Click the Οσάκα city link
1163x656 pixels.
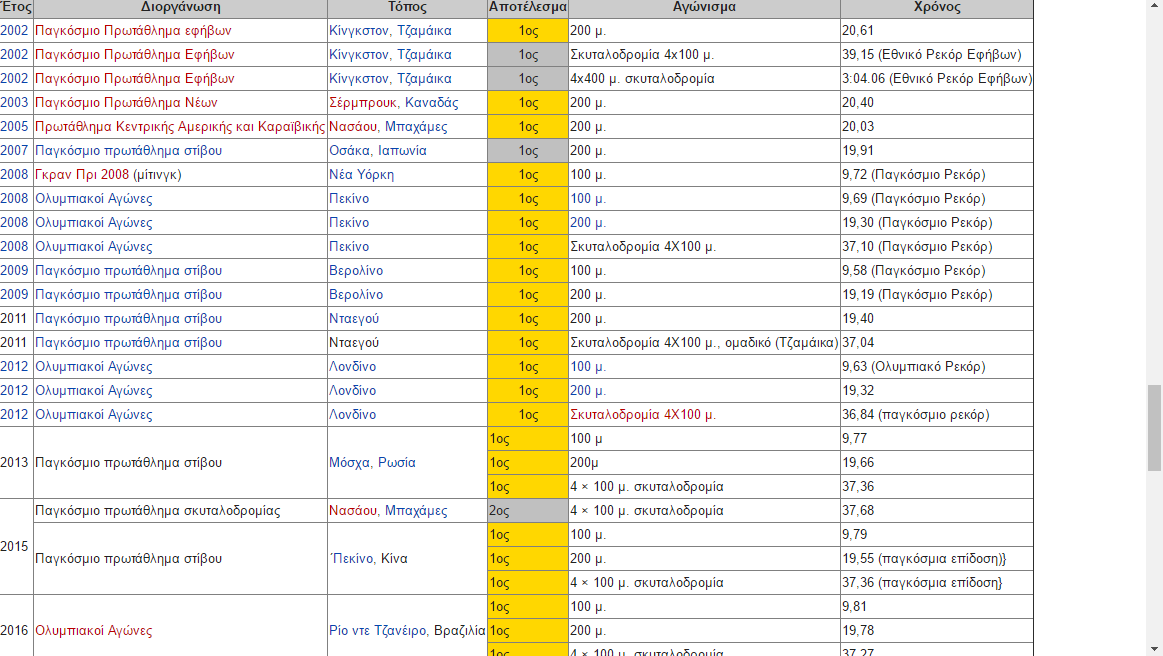click(349, 151)
